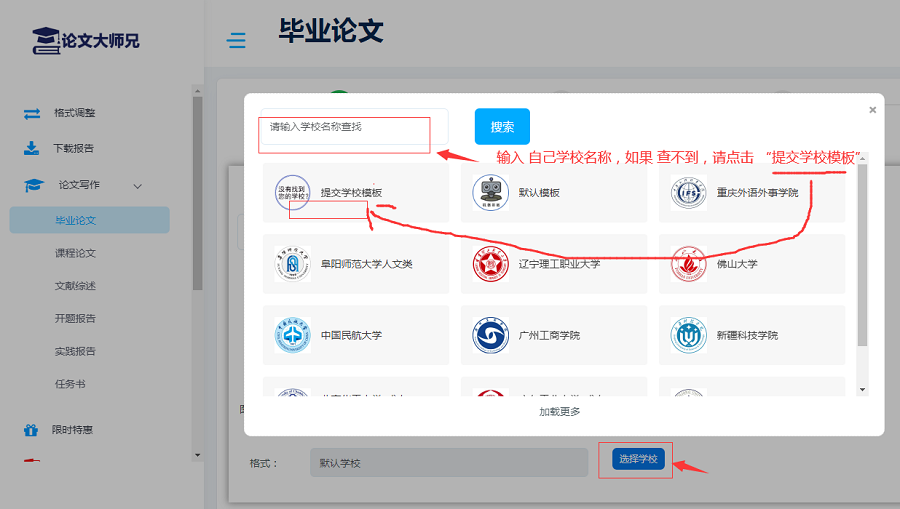Click the 默认模板 robot icon
900x509 pixels.
click(491, 193)
